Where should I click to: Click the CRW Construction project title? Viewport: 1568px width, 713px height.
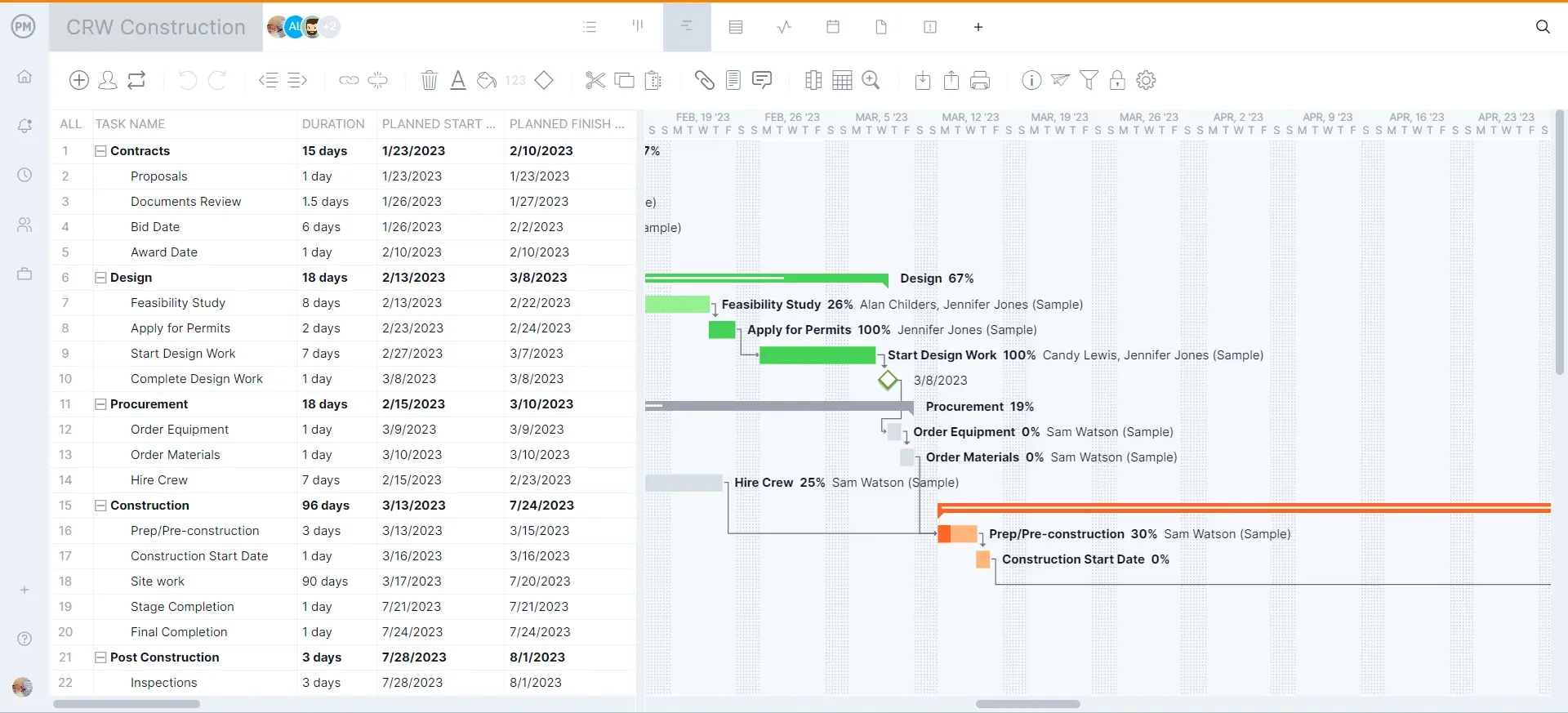(156, 27)
